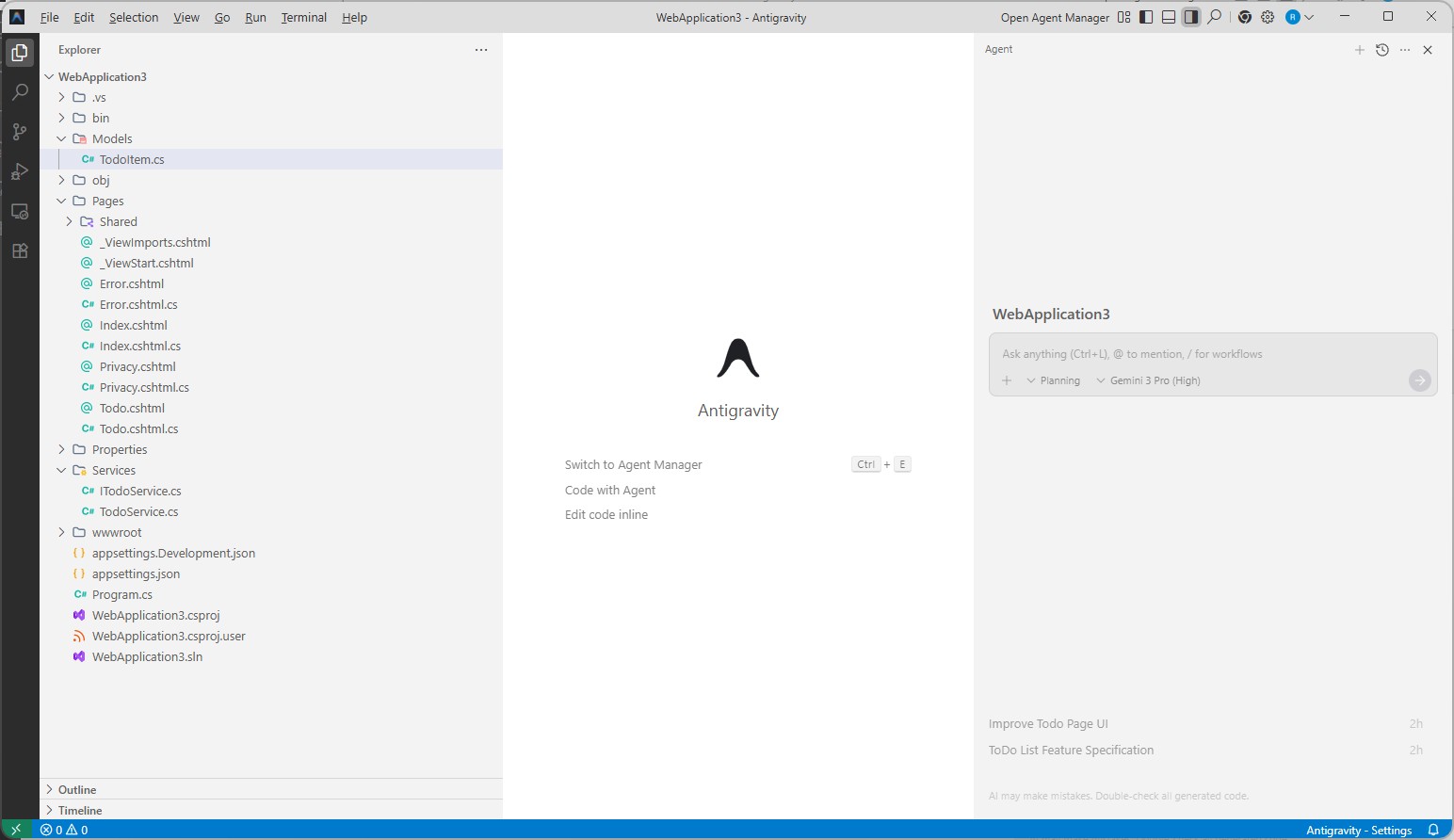Open the Agent conversation history icon
This screenshot has height=840, width=1454.
1382,50
